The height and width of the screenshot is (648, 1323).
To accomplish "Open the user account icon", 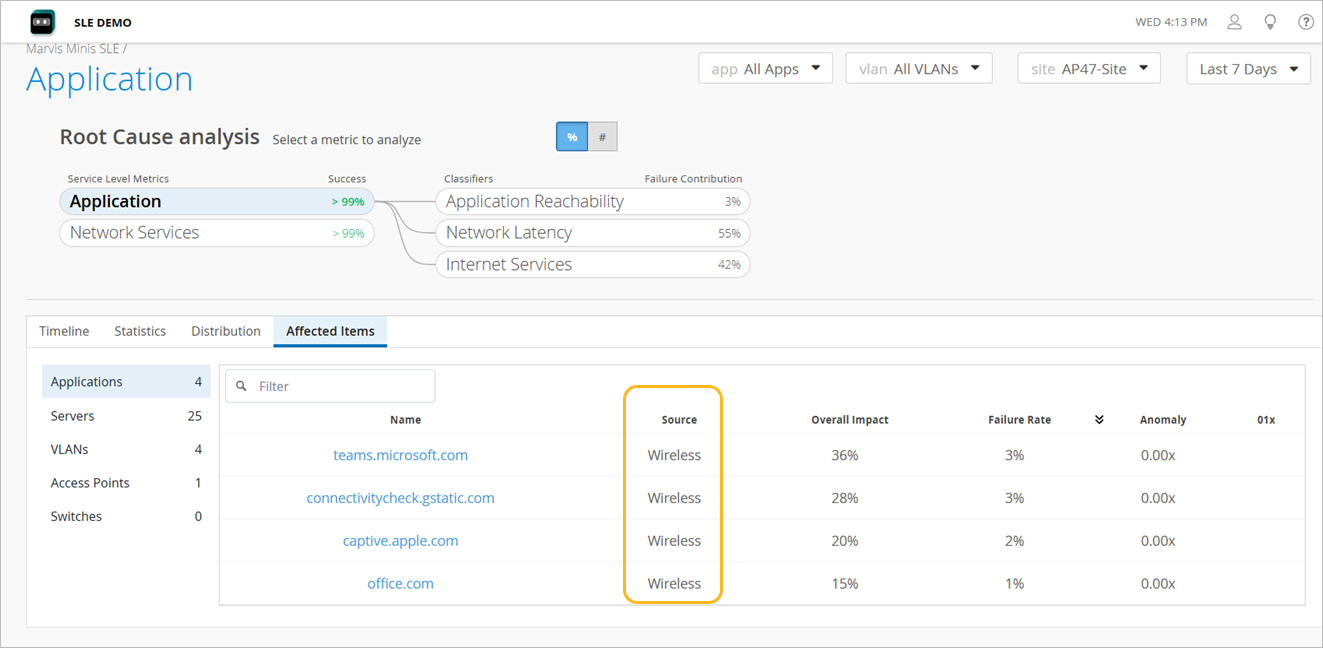I will point(1234,22).
